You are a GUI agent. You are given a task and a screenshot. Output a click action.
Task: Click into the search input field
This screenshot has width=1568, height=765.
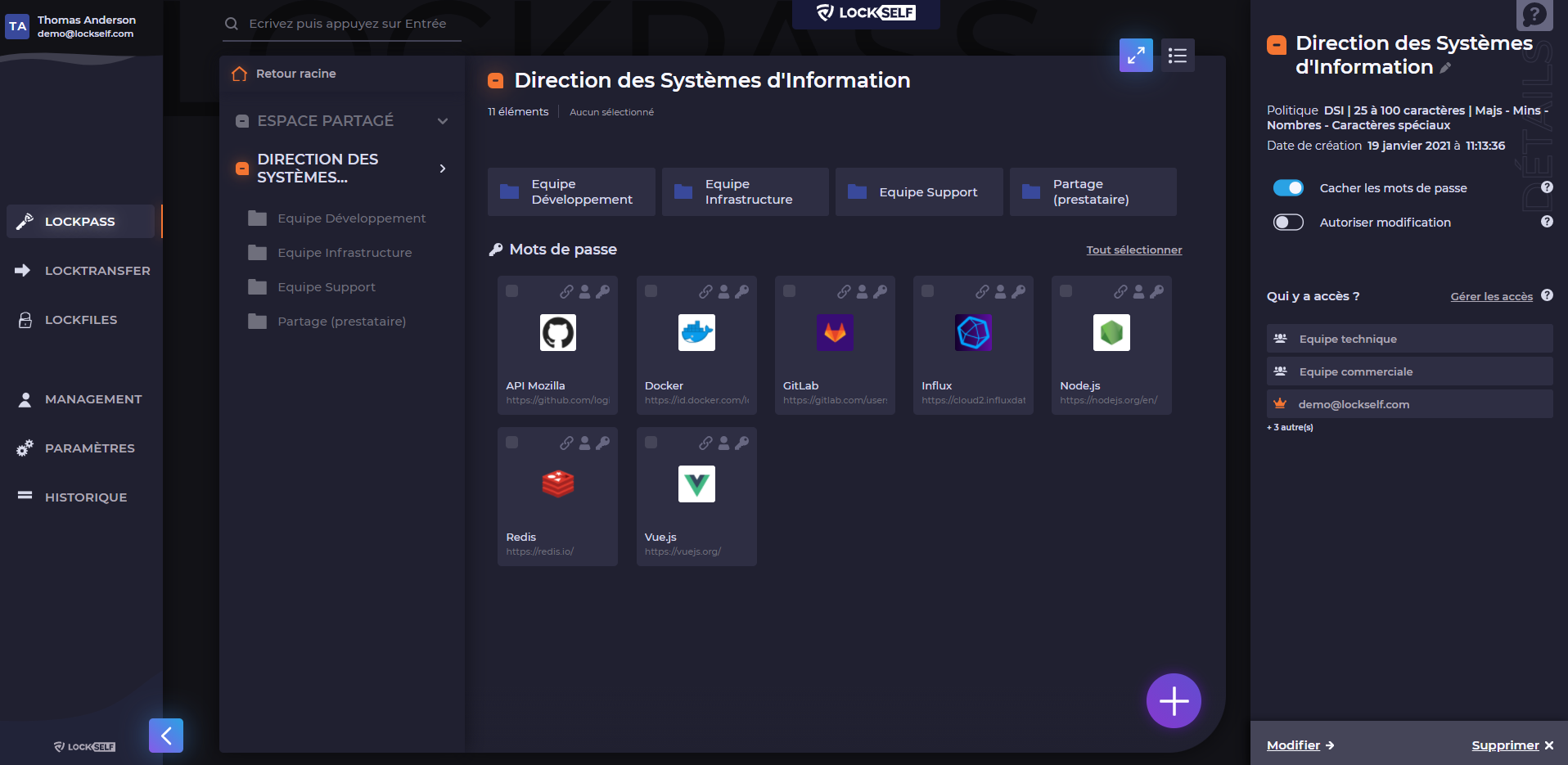point(348,24)
